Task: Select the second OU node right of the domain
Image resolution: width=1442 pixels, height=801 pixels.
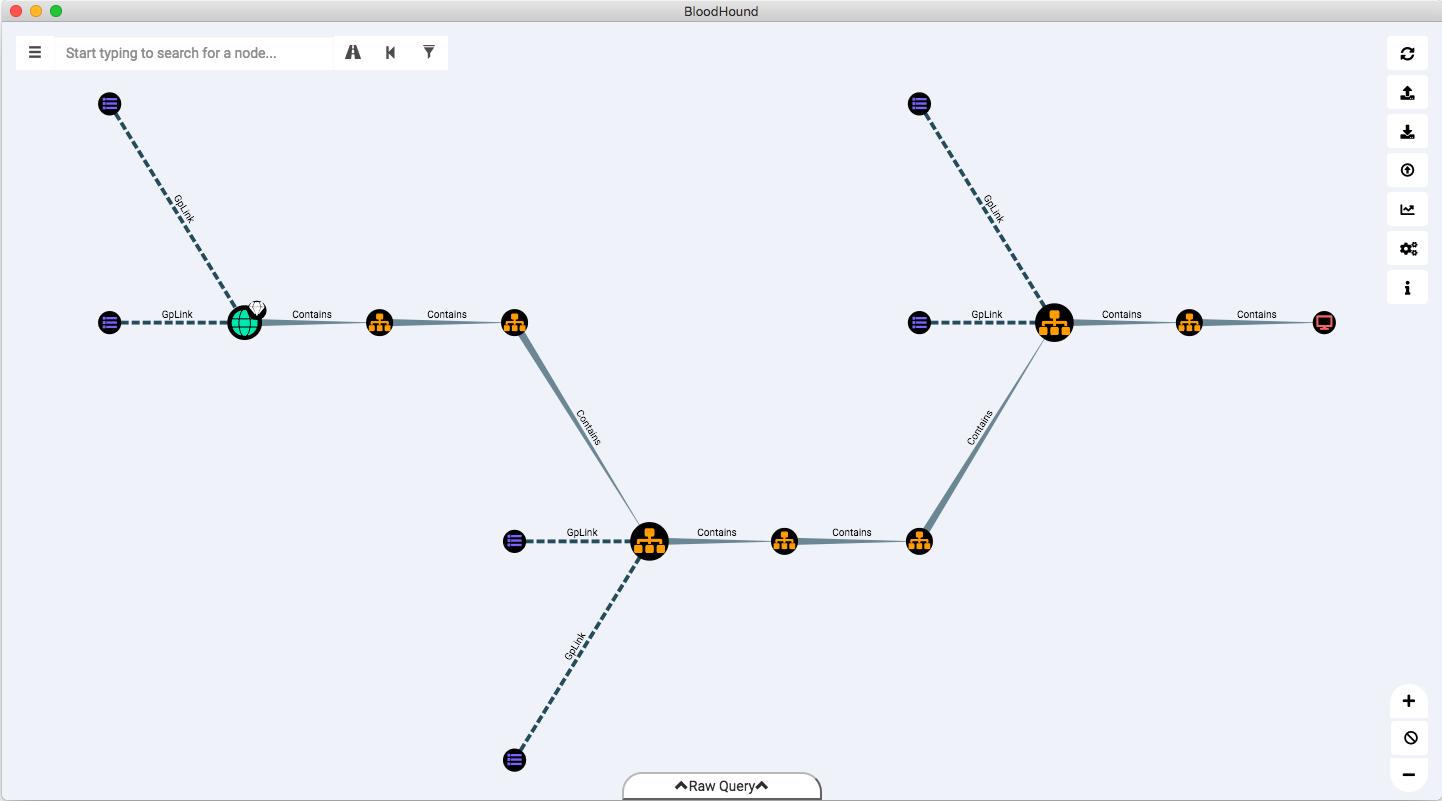Action: point(514,322)
